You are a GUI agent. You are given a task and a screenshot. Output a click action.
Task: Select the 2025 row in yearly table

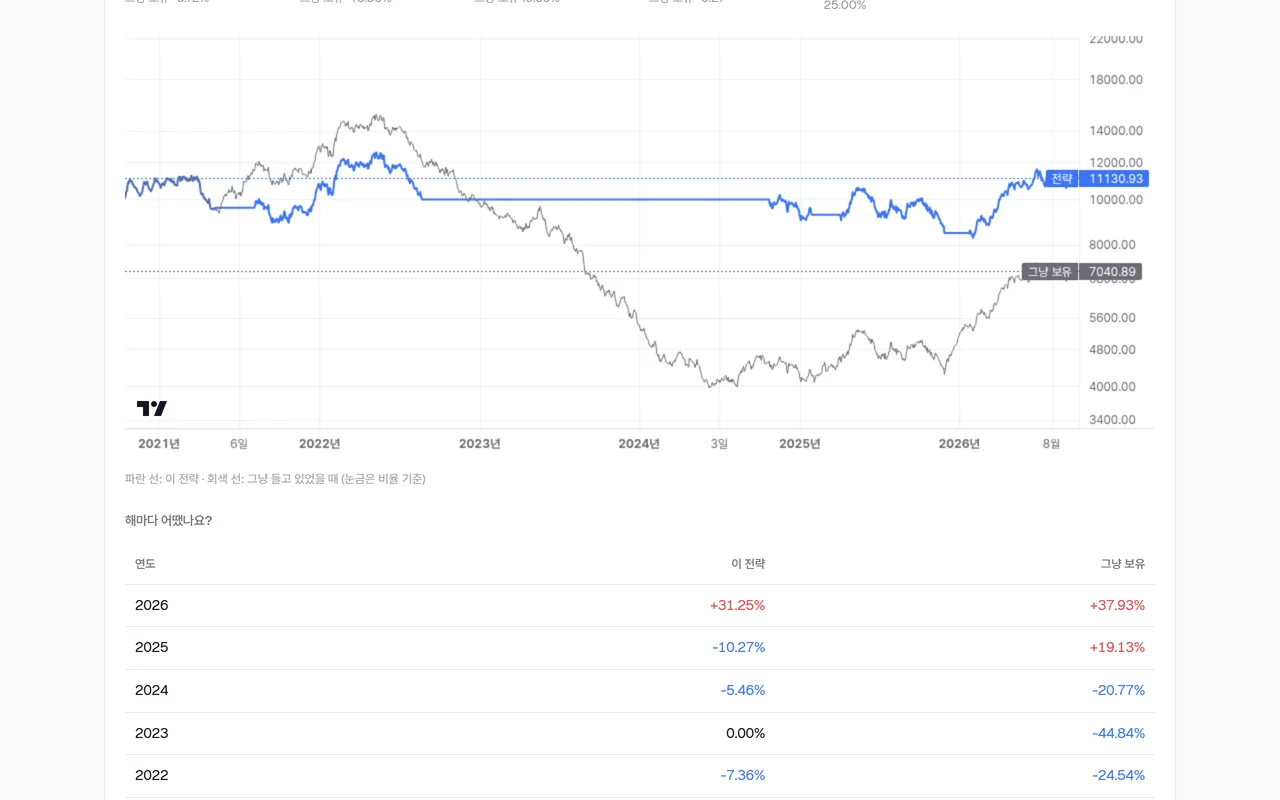point(640,648)
